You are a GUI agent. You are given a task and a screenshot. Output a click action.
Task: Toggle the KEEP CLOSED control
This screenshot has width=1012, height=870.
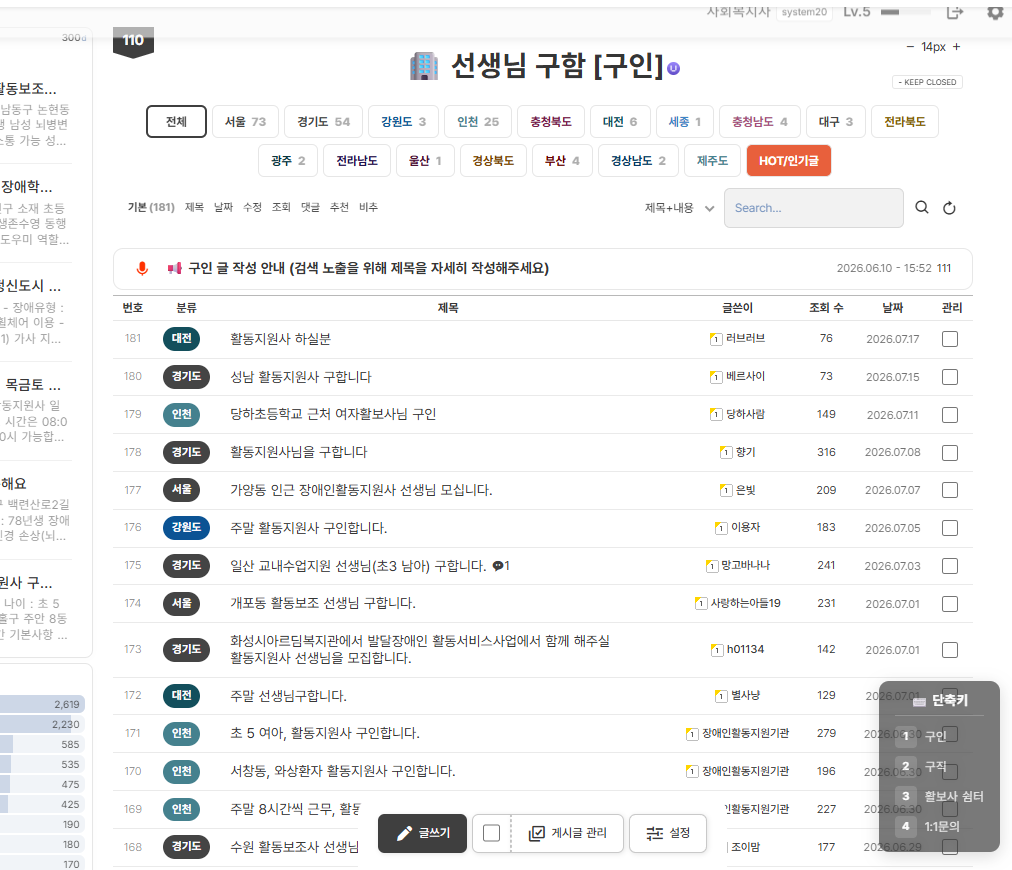click(927, 82)
